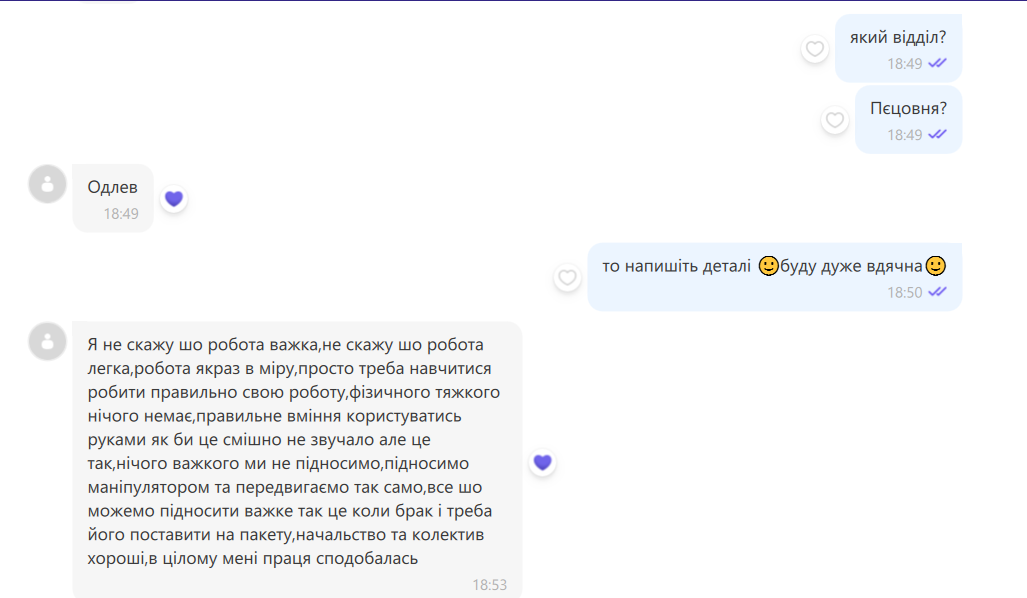Viewport: 1027px width, 598px height.
Task: Select the "Пєцовня?" message bubble
Action: 908,108
